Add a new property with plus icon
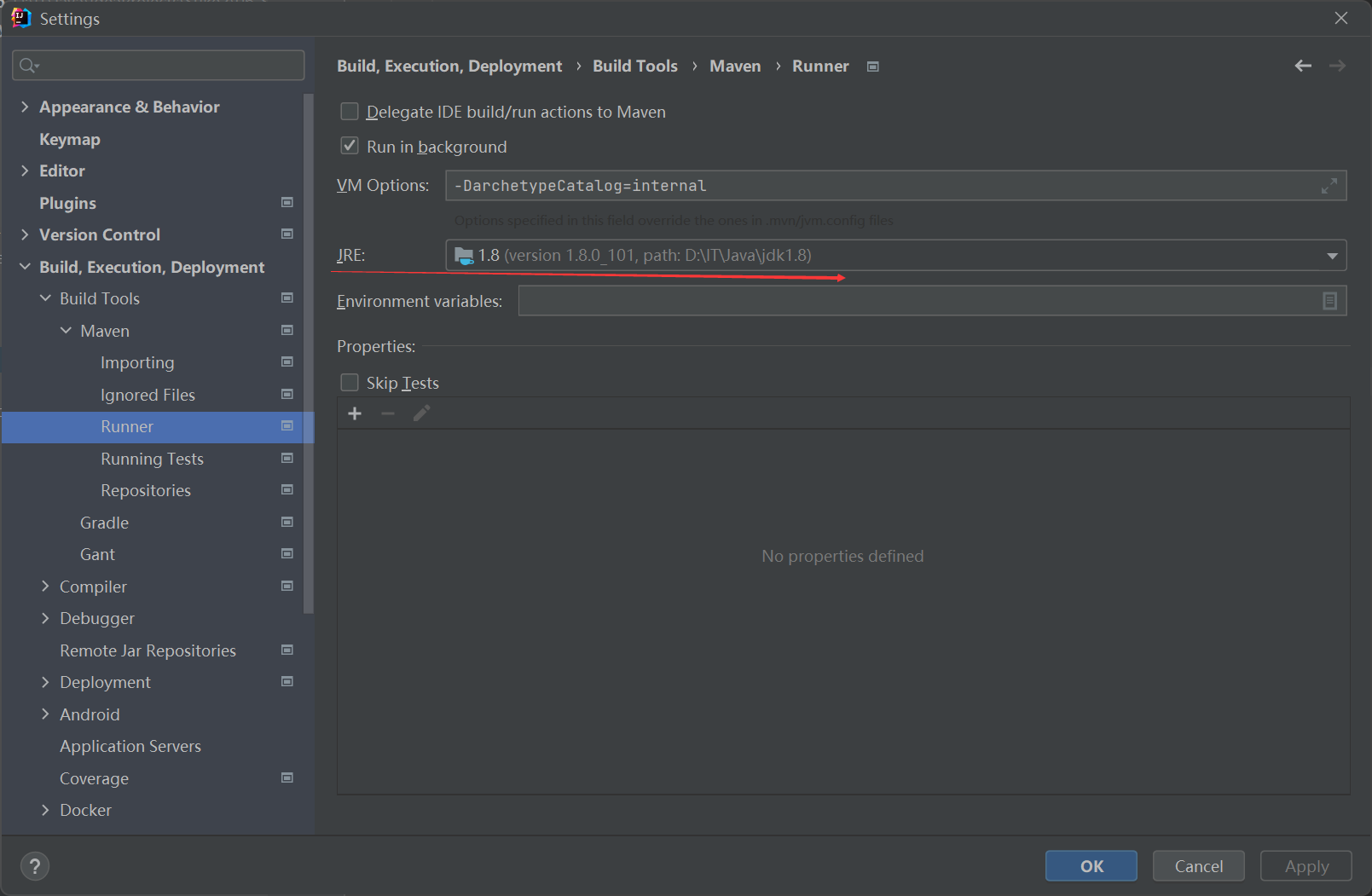This screenshot has width=1372, height=896. click(355, 413)
